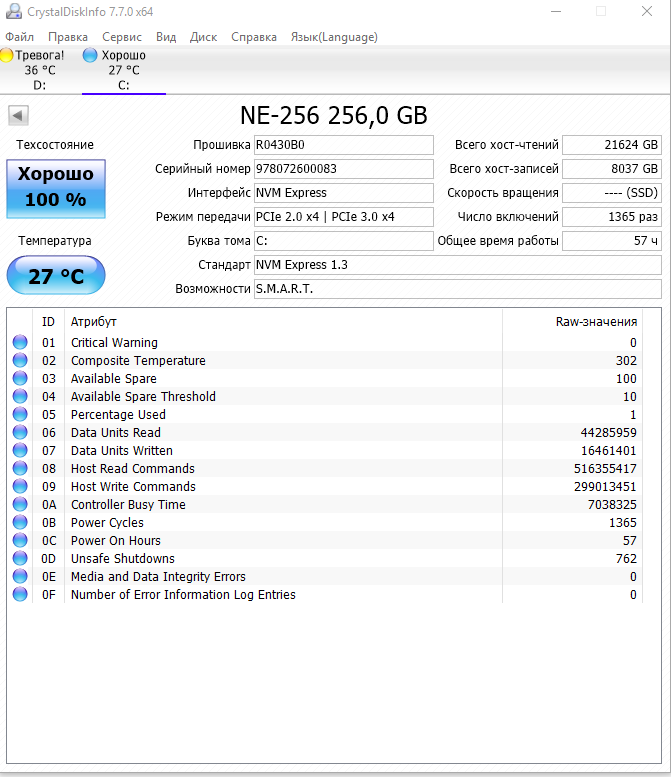Viewport: 671px width, 777px height.
Task: Click the status dot for Host Write Commands
Action: coord(20,487)
